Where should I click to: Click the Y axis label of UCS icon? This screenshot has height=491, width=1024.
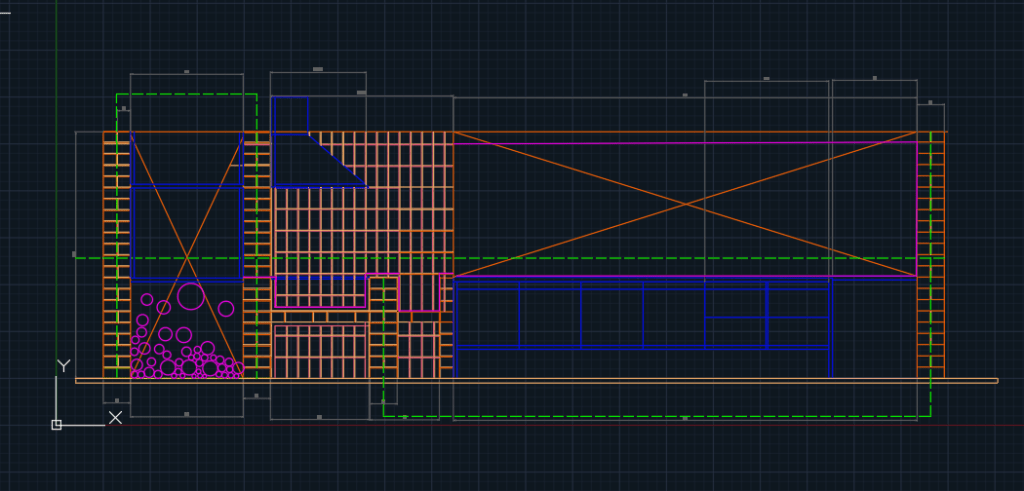tap(63, 366)
